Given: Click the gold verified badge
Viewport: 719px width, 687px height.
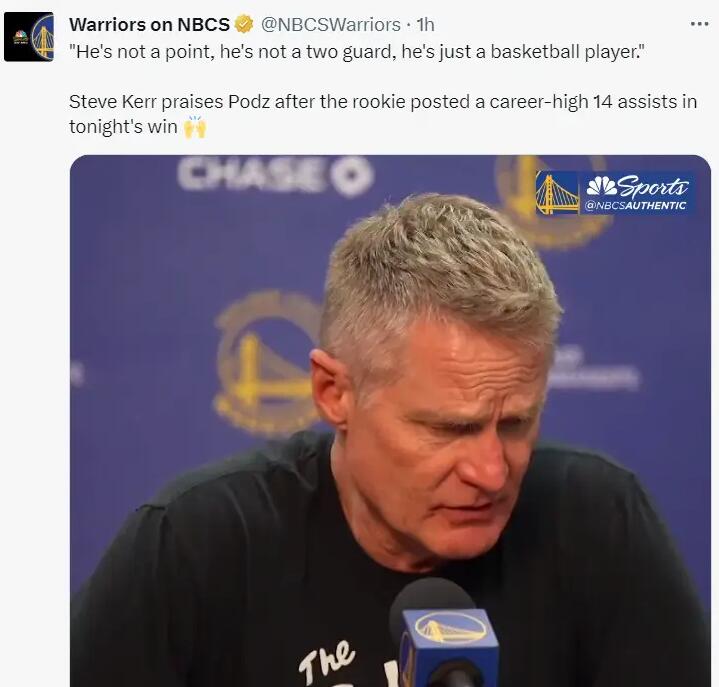Looking at the screenshot, I should click(244, 24).
